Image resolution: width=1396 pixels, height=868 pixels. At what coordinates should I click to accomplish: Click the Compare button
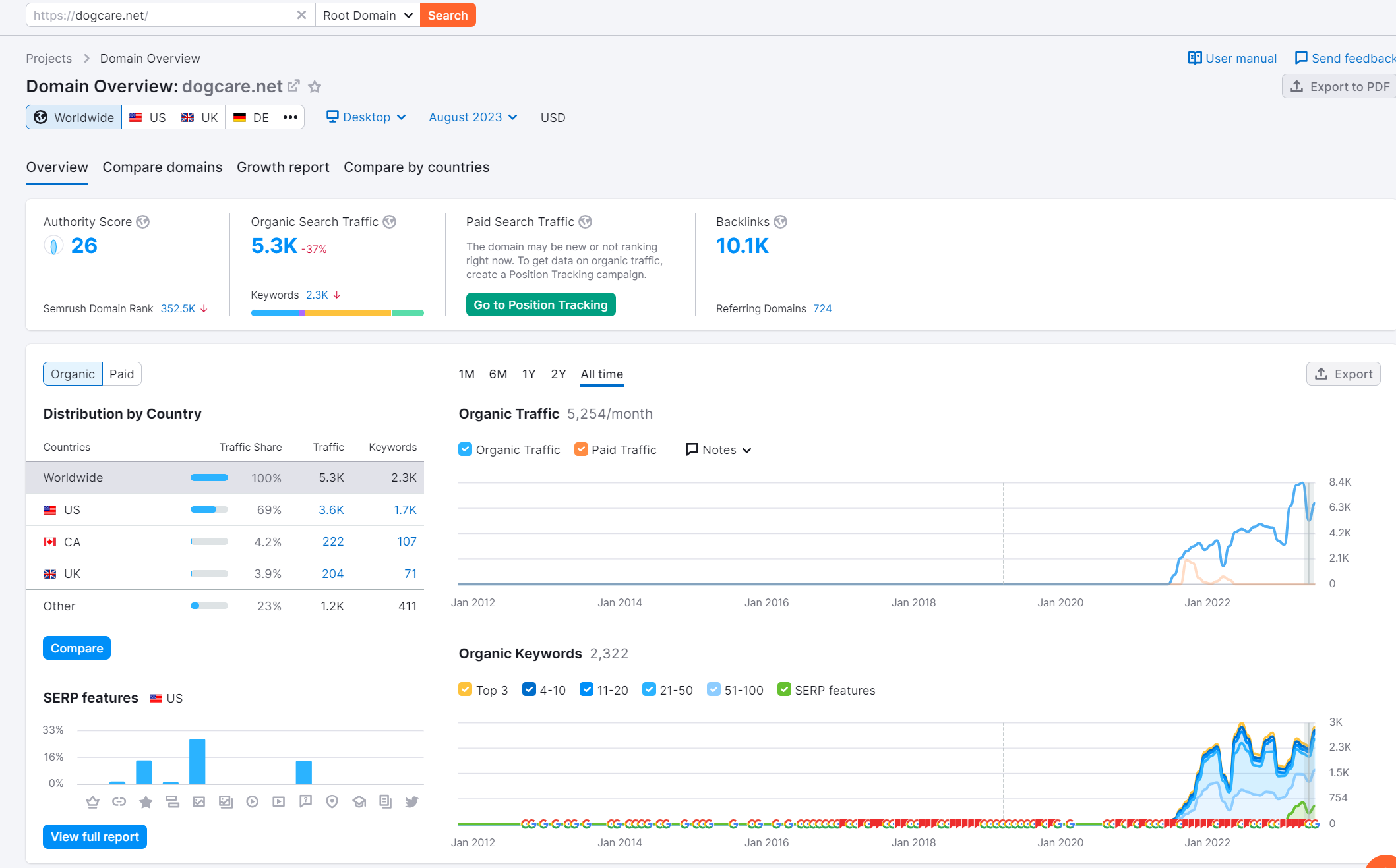tap(76, 648)
